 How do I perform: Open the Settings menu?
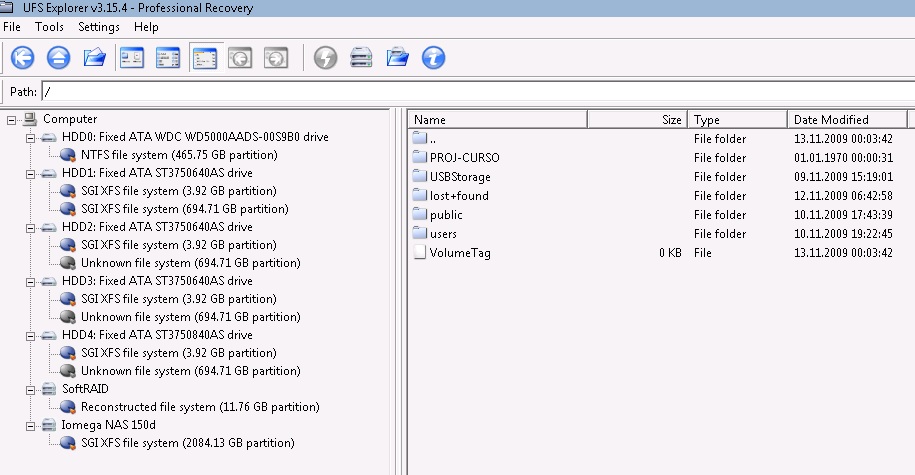99,27
